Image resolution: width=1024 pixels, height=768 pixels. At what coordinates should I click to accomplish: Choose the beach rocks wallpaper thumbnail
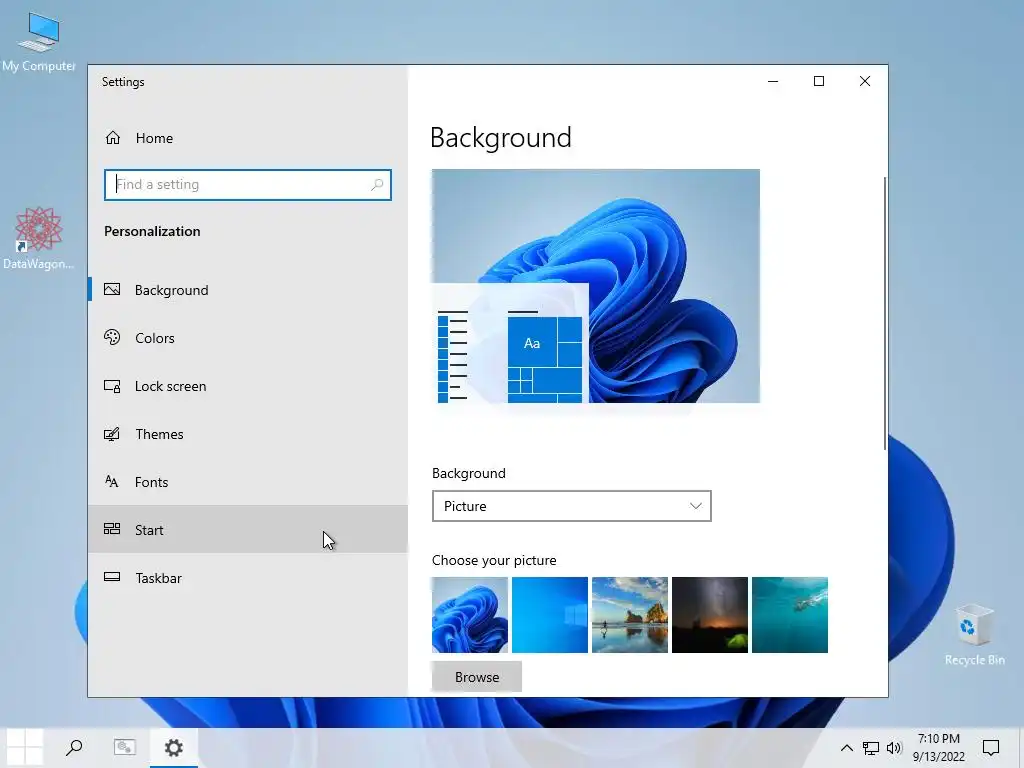[x=630, y=615]
